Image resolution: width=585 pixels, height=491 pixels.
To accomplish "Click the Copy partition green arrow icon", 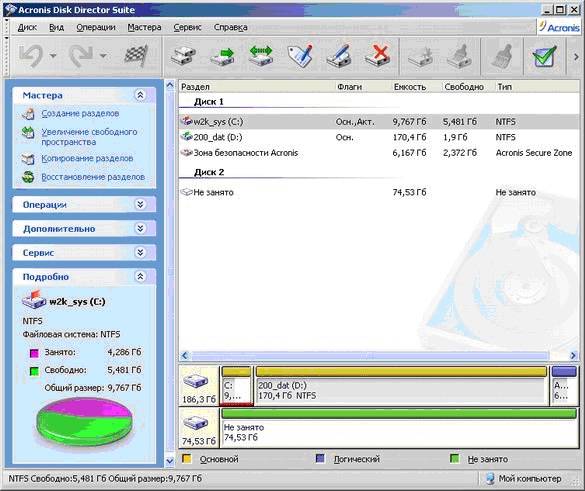I will [x=222, y=56].
